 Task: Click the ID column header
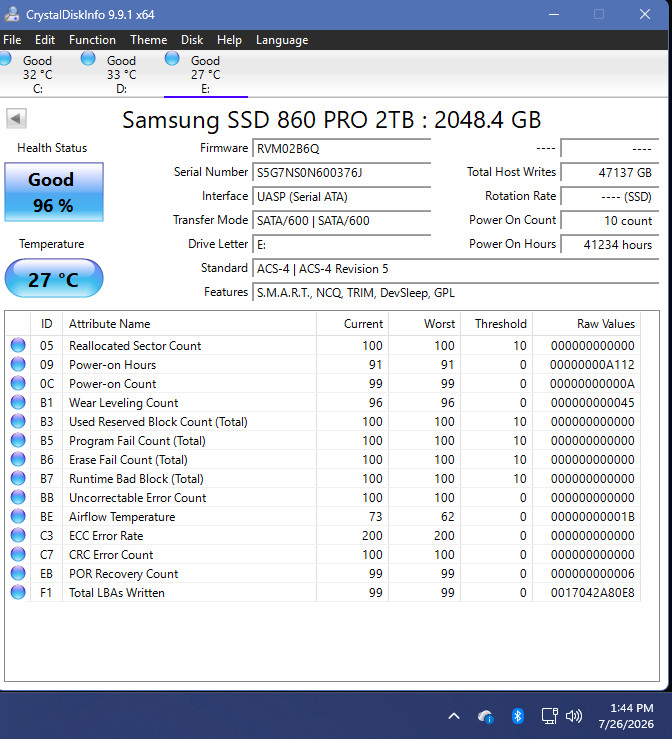(x=46, y=324)
